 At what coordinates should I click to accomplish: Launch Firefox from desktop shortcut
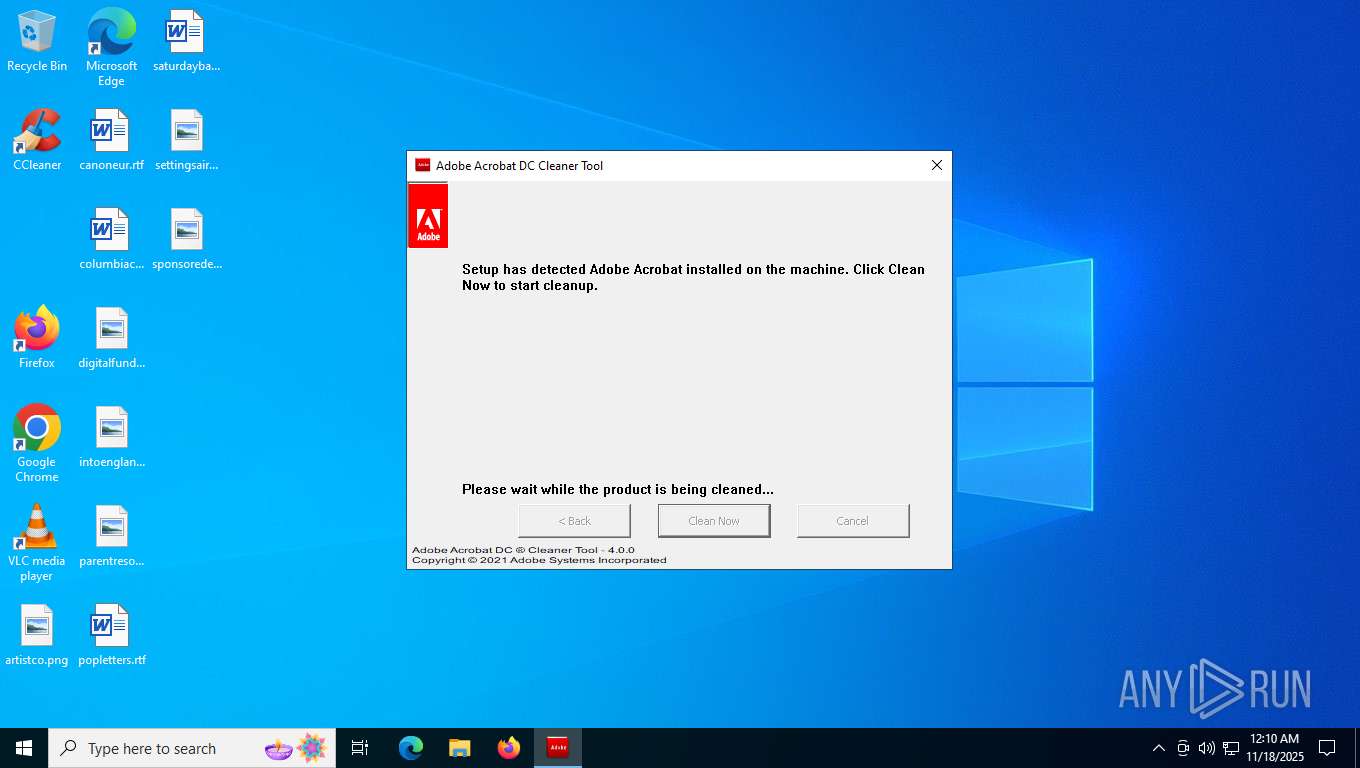37,339
